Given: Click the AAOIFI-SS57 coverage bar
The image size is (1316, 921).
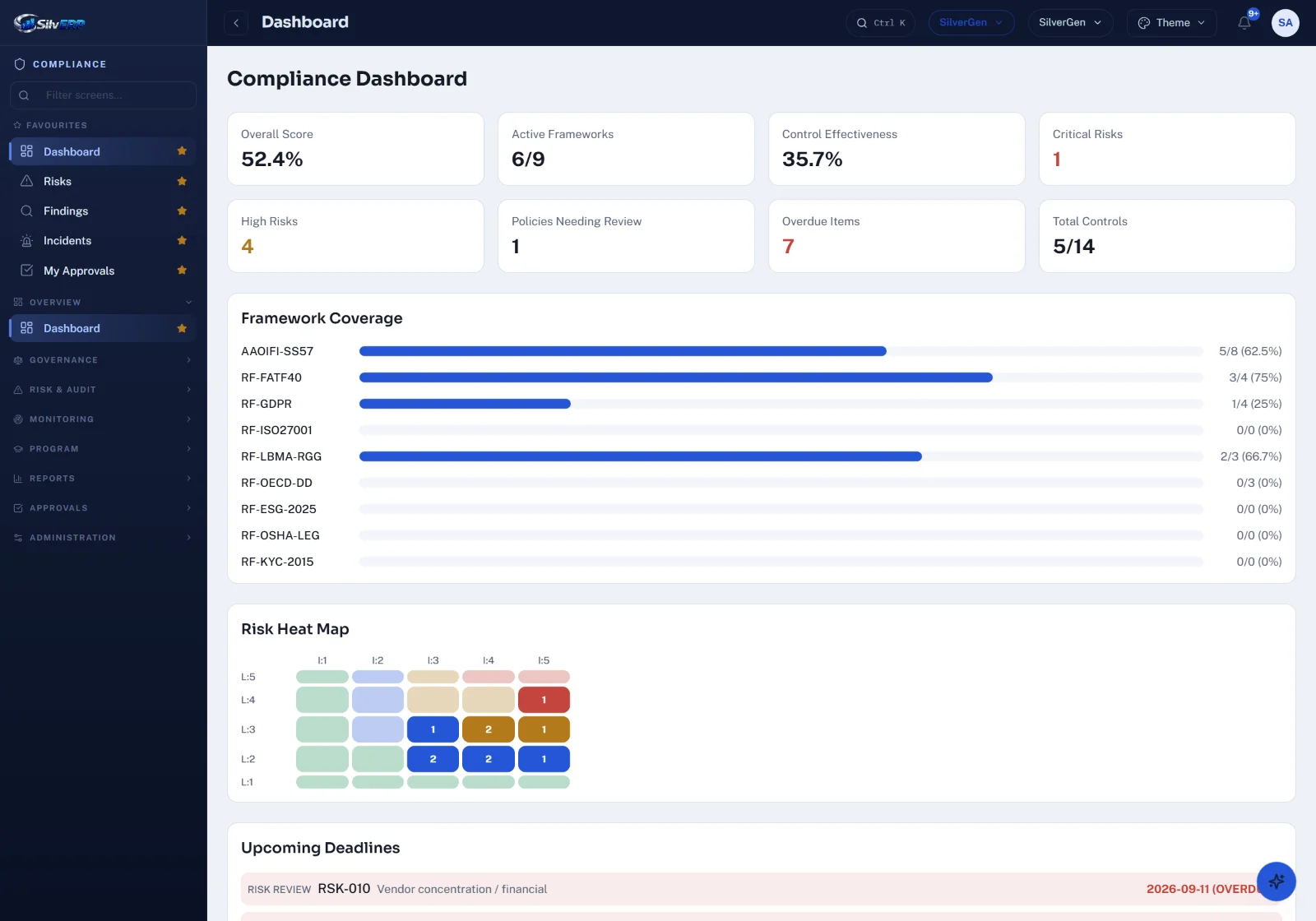Looking at the screenshot, I should tap(781, 351).
